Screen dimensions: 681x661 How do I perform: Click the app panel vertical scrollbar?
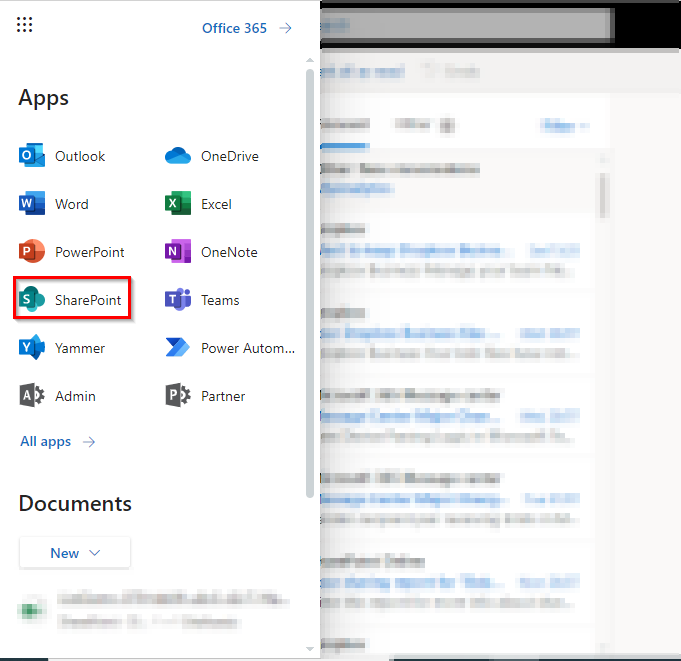[310, 283]
